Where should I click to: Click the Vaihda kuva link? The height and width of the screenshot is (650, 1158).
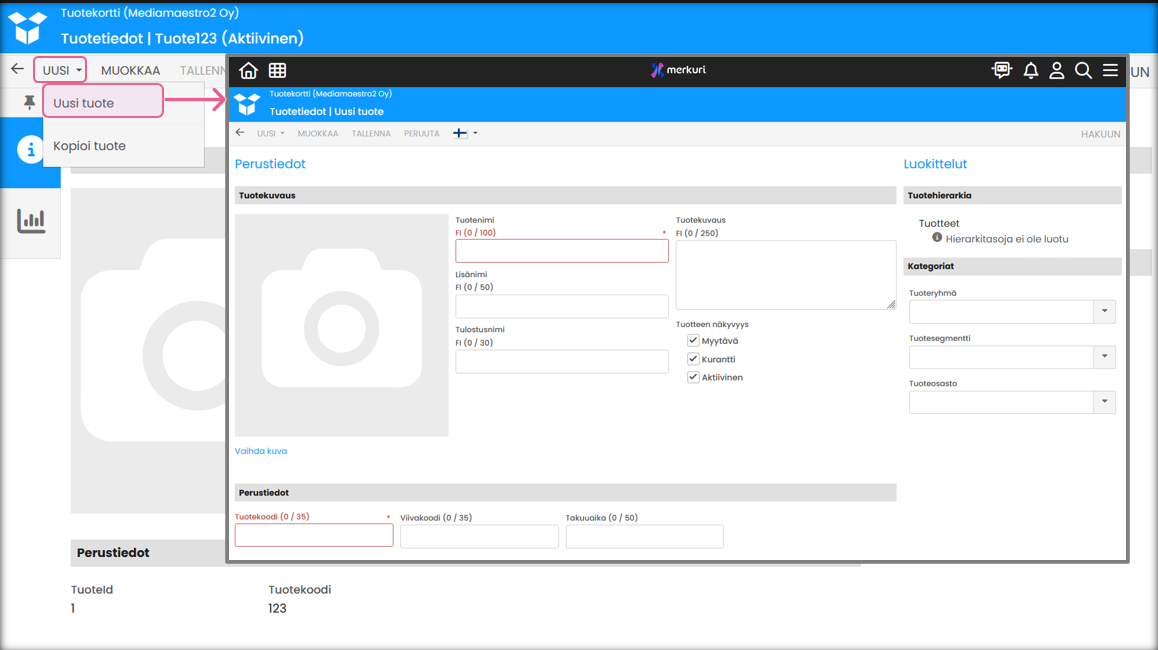(x=261, y=451)
